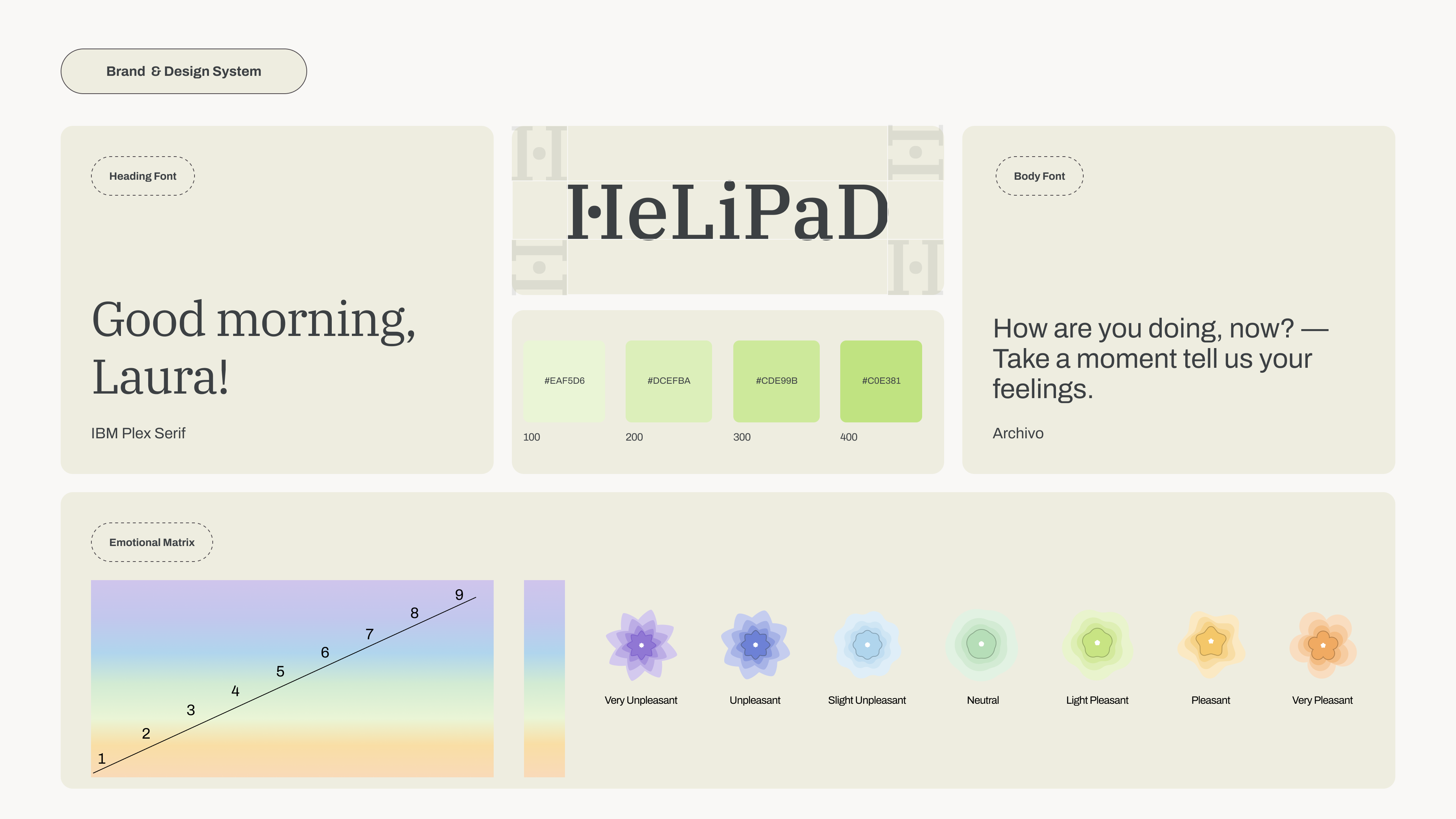1456x819 pixels.
Task: Pick the Very Pleasant orange flower
Action: coord(1323,645)
